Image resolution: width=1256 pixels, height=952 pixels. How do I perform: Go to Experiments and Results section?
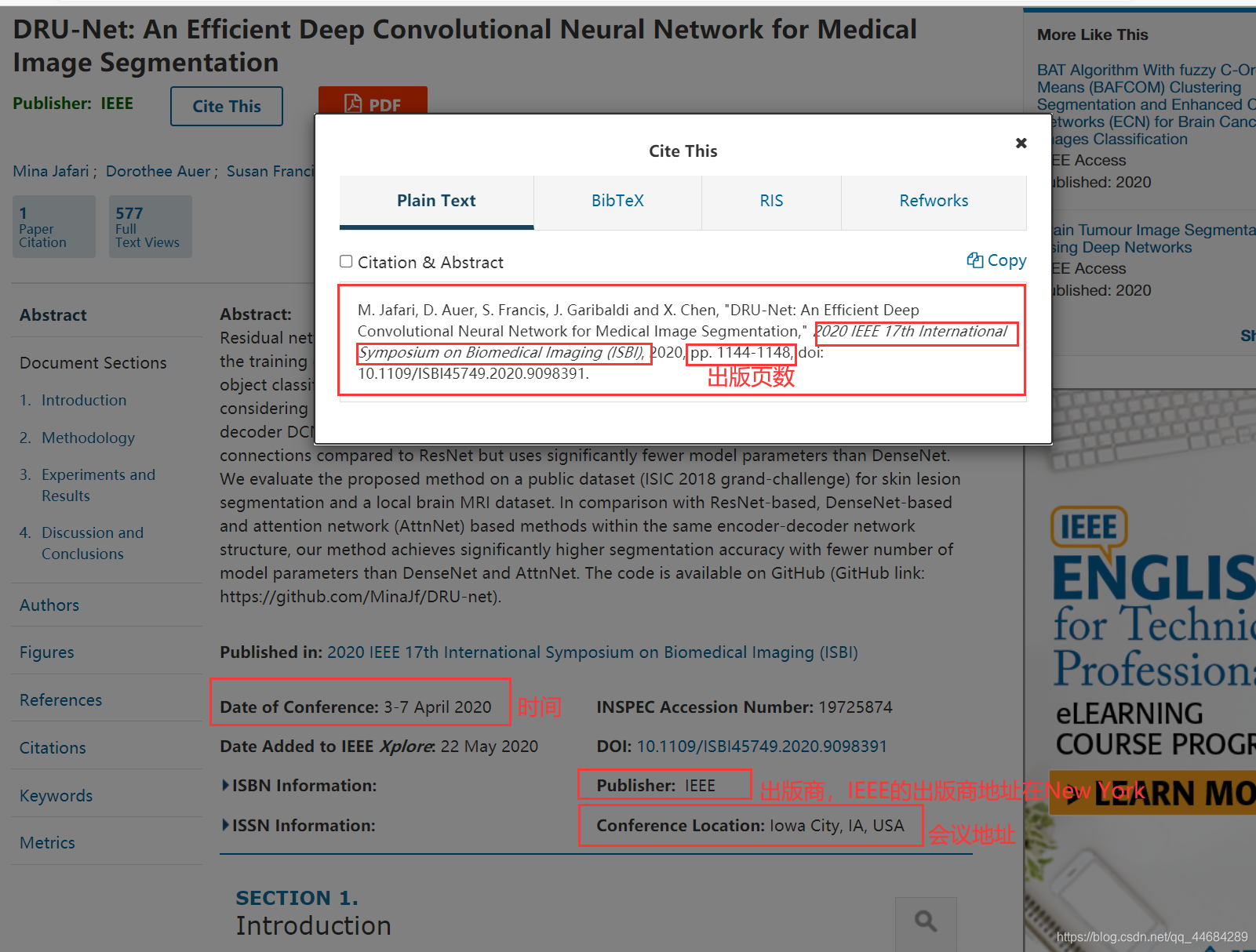click(98, 485)
